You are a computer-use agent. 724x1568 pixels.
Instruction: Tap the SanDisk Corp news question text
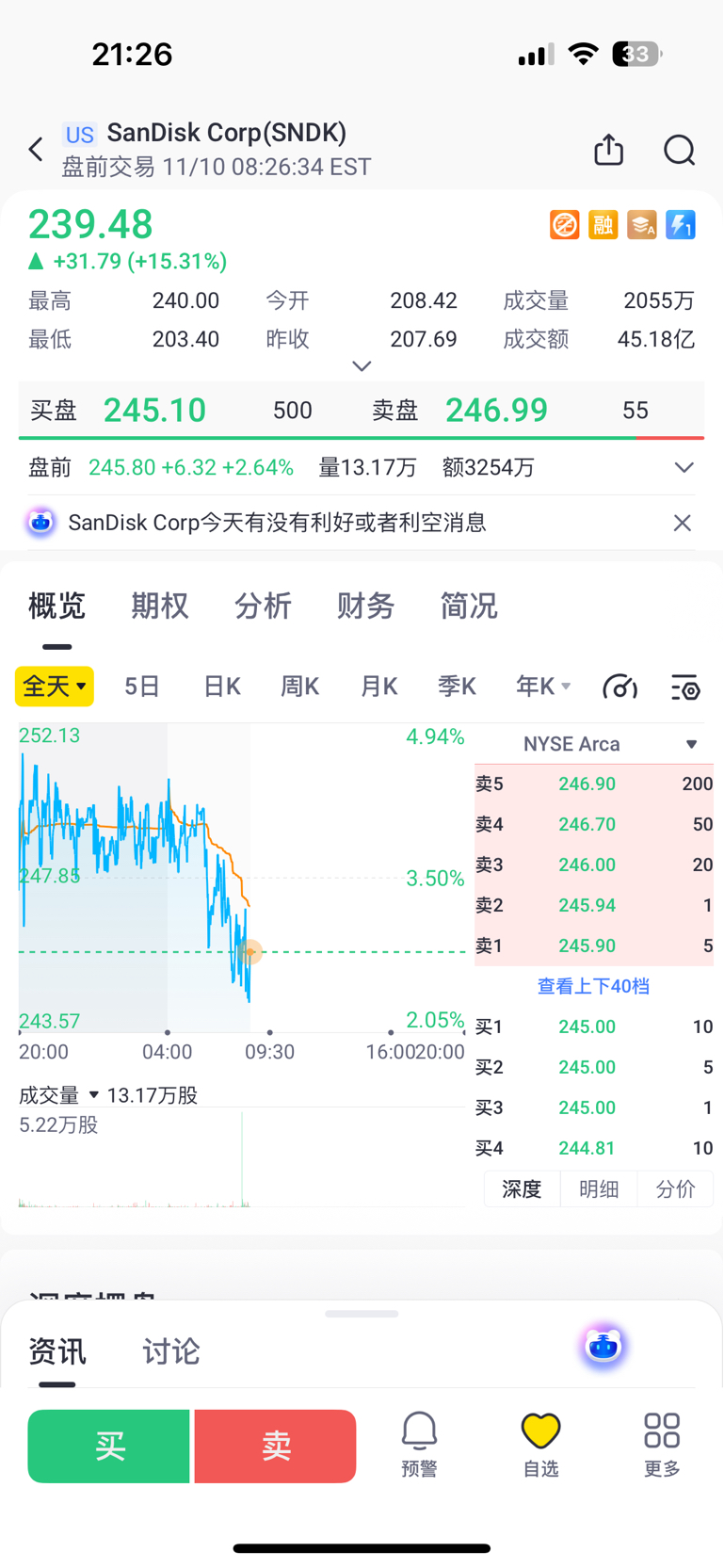tap(277, 523)
